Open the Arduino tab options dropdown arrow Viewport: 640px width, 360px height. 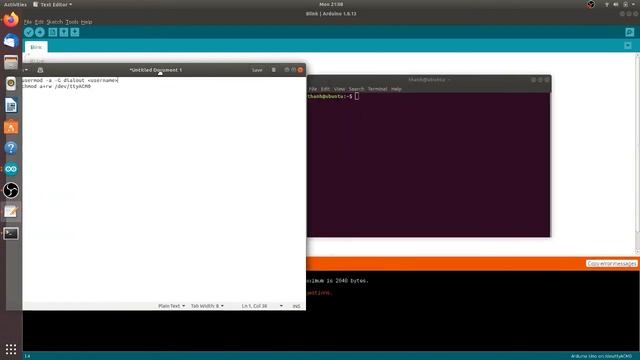pos(628,45)
